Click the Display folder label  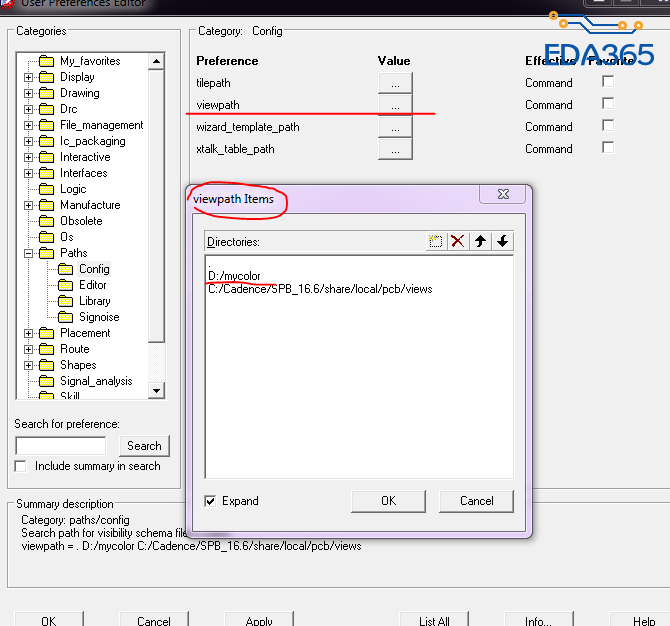pos(77,77)
